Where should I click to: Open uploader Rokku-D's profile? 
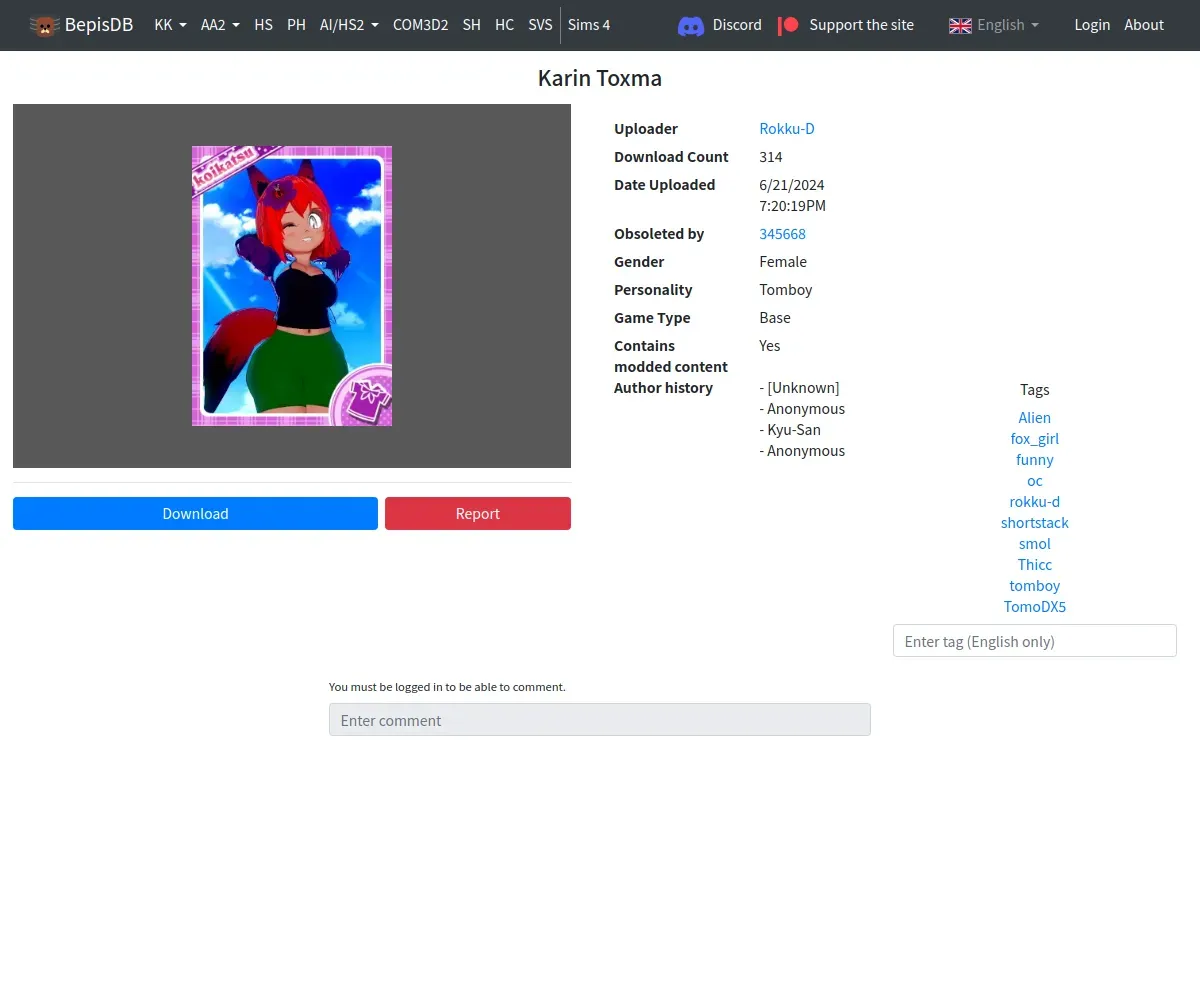point(787,129)
